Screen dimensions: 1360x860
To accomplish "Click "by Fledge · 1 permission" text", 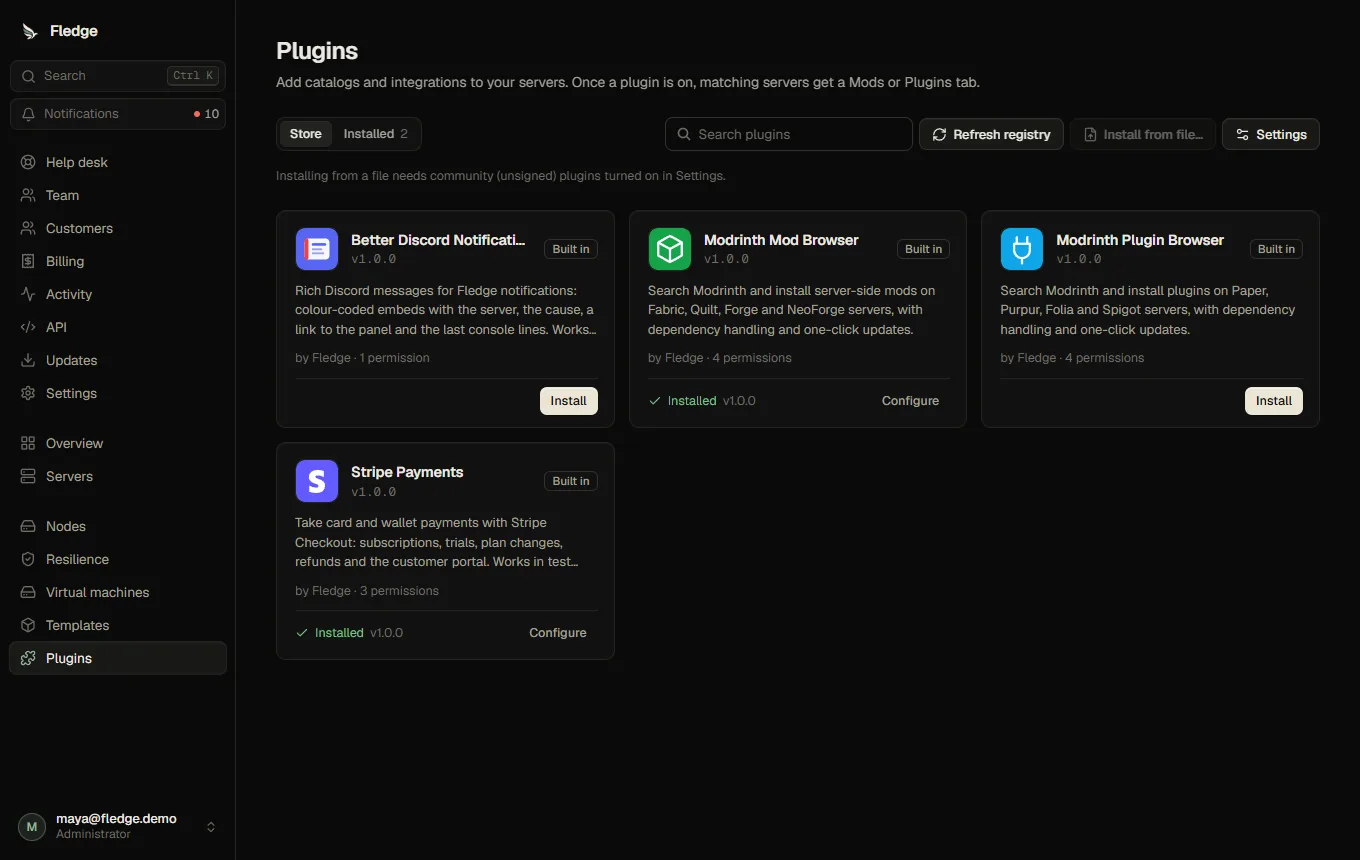I will (362, 358).
